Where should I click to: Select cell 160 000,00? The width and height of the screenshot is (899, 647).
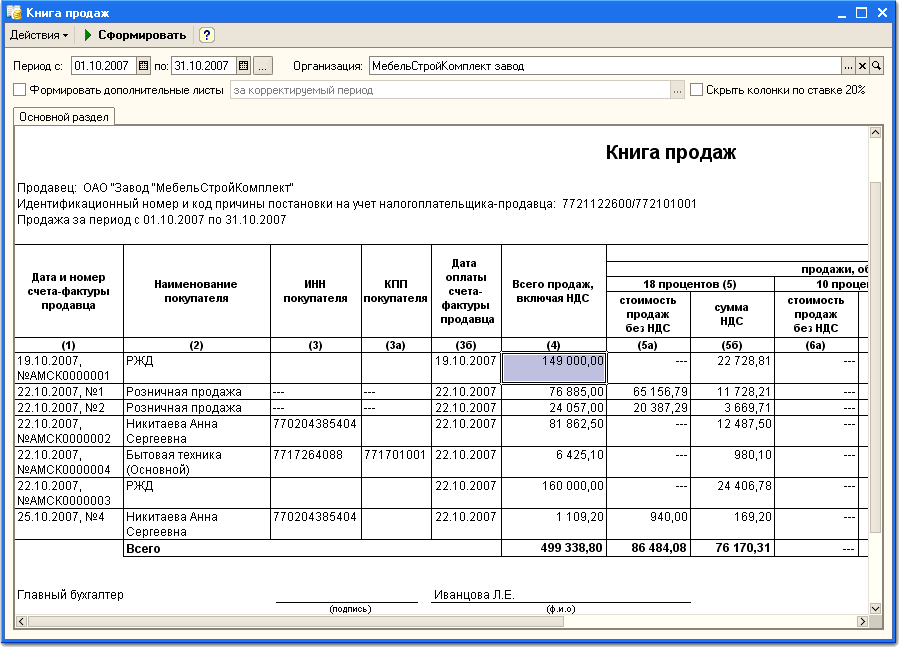554,493
